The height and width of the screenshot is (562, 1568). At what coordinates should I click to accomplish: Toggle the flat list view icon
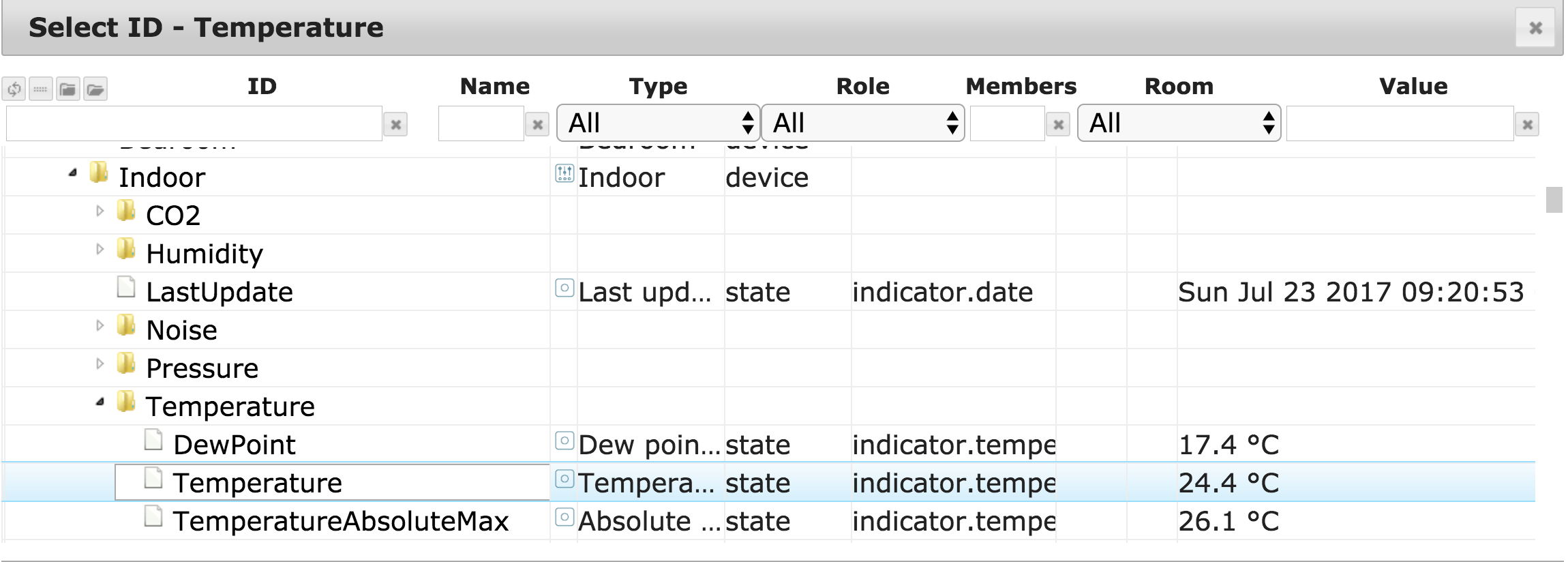tap(41, 89)
